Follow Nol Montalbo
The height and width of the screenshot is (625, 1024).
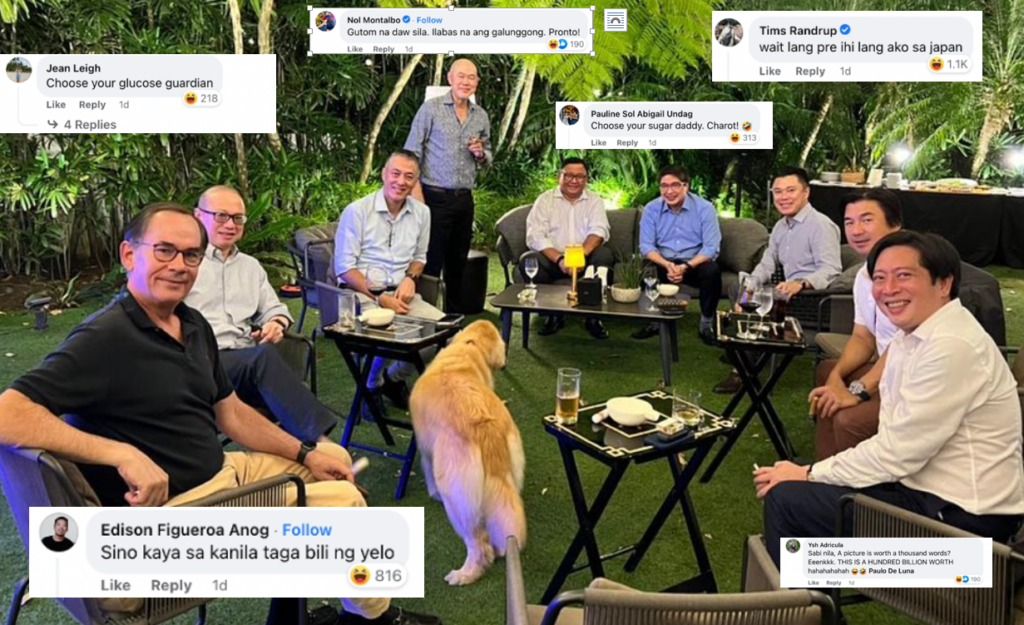429,20
